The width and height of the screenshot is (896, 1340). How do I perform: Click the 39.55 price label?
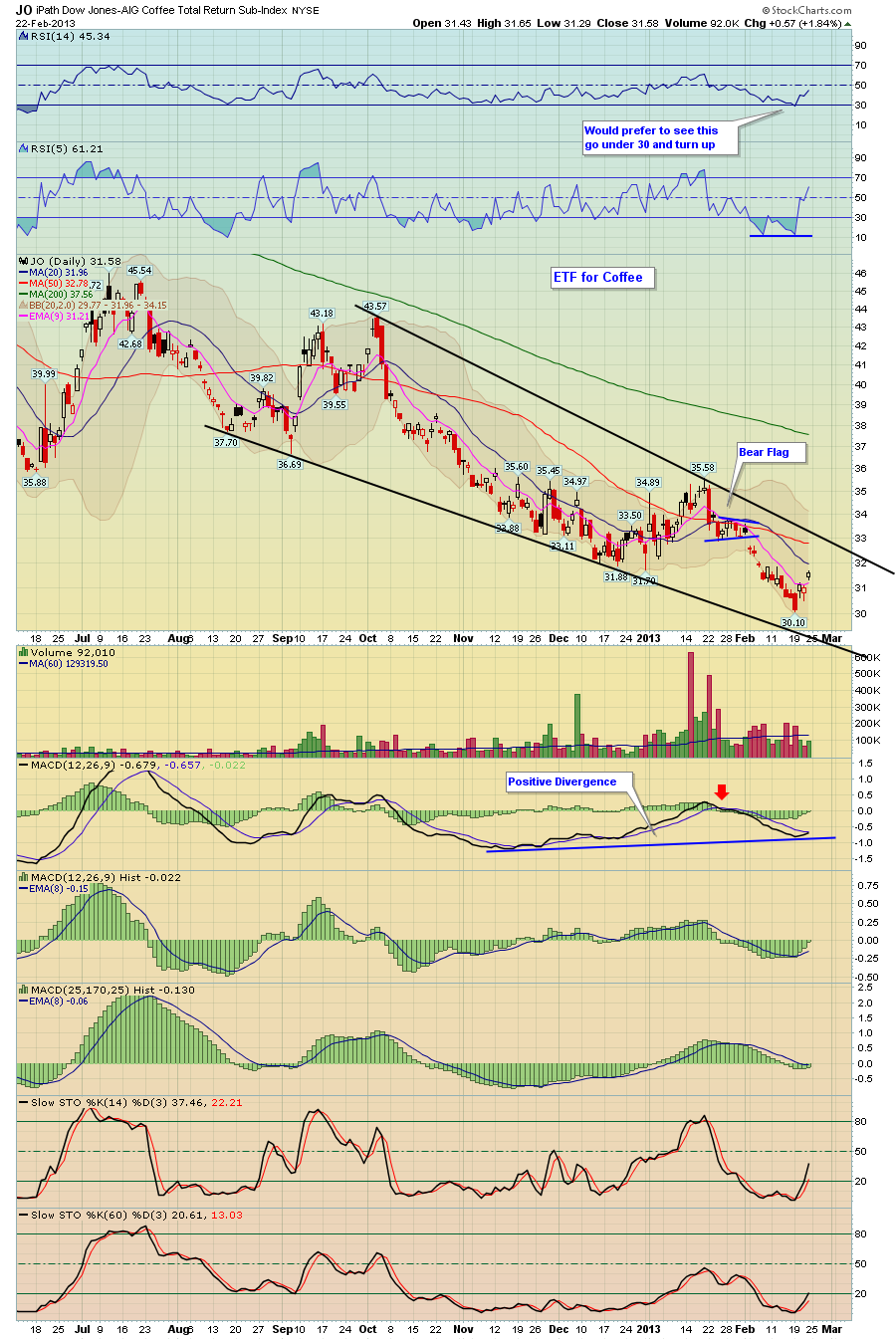[x=335, y=405]
